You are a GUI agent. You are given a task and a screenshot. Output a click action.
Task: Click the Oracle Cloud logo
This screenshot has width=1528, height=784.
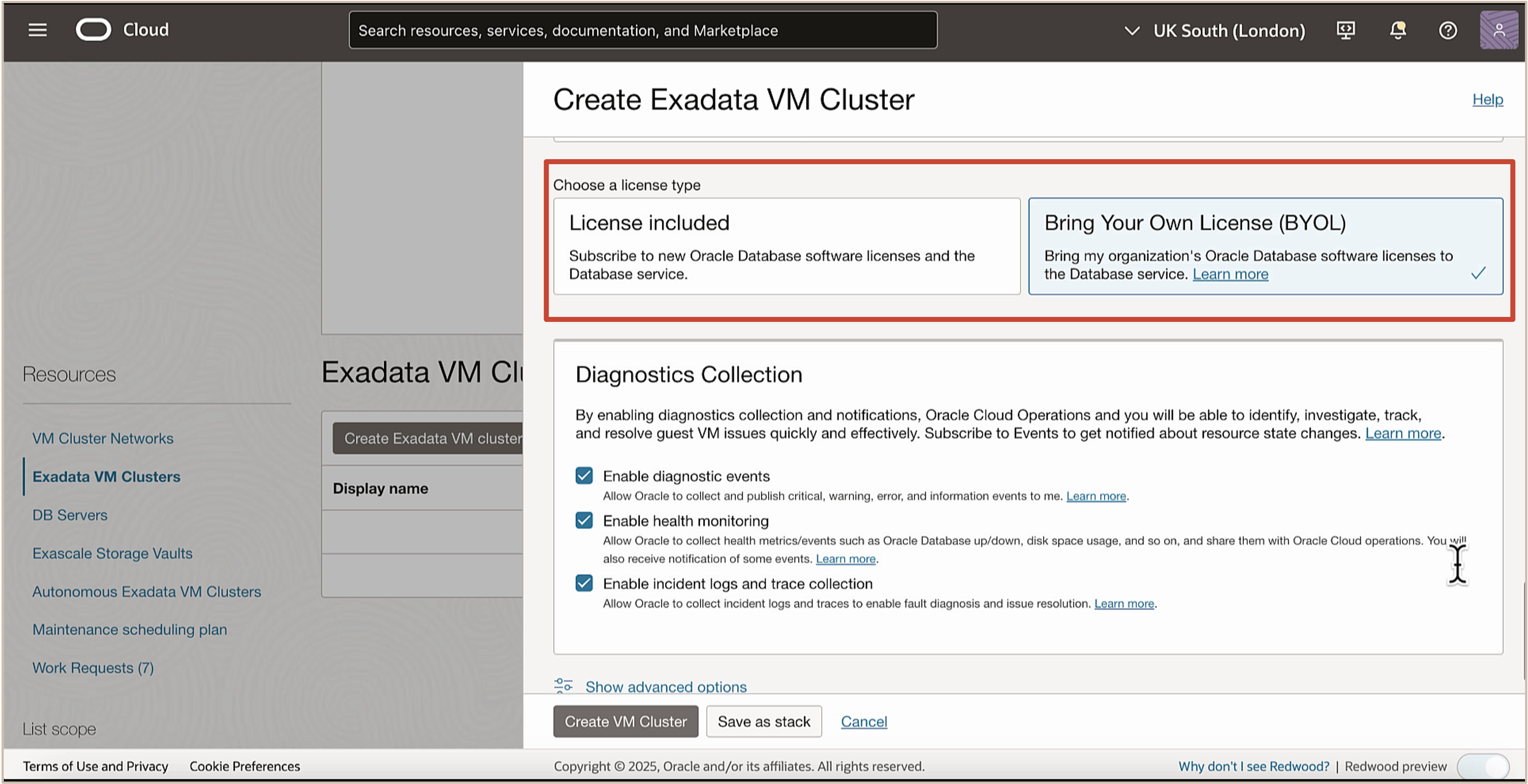(x=93, y=30)
